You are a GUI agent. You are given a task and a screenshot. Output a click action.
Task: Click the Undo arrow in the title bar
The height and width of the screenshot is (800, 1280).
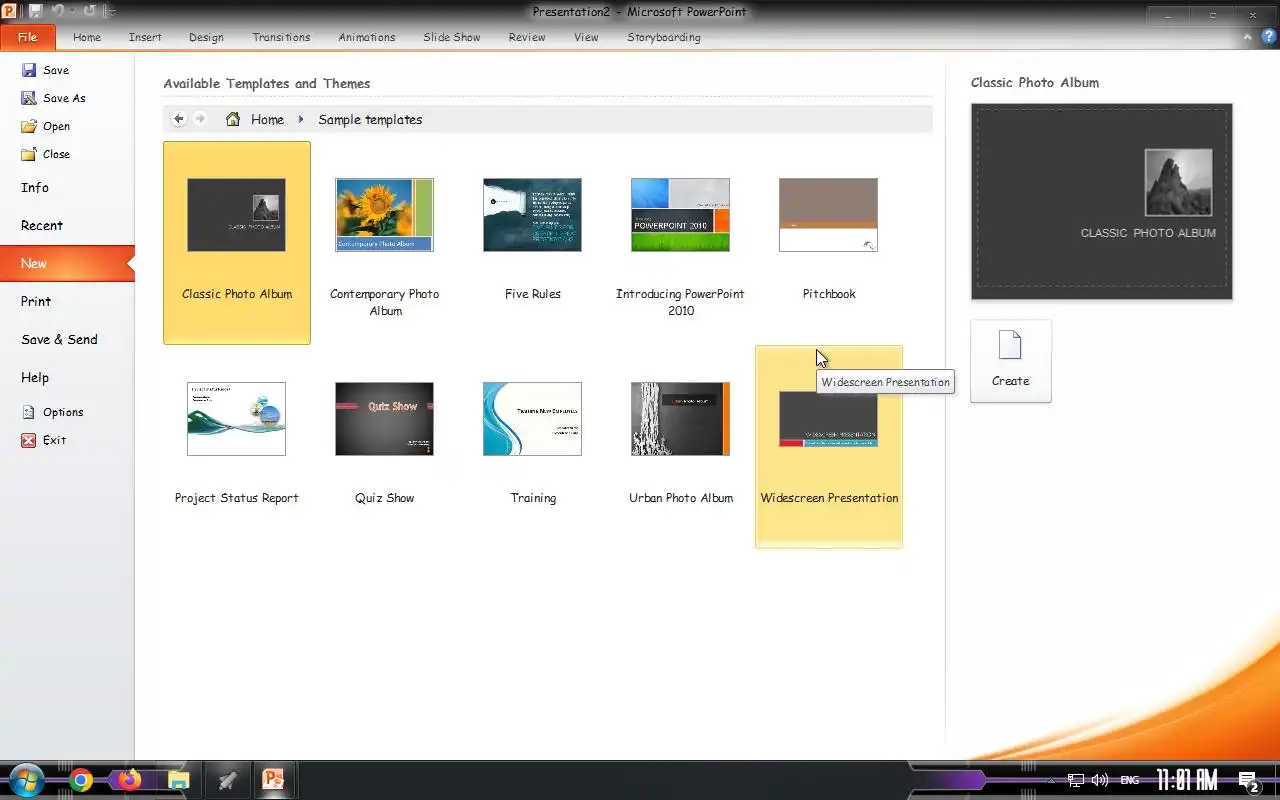coord(57,11)
